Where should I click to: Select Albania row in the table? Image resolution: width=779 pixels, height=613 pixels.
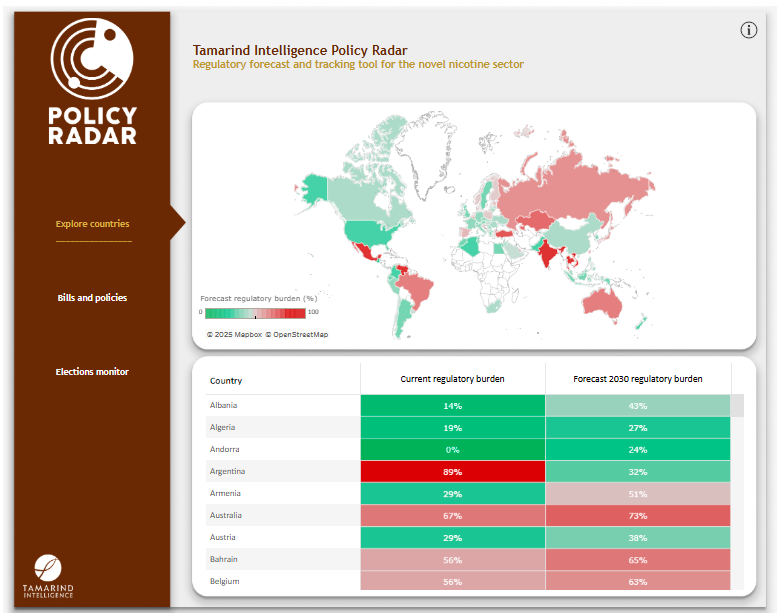[x=224, y=405]
